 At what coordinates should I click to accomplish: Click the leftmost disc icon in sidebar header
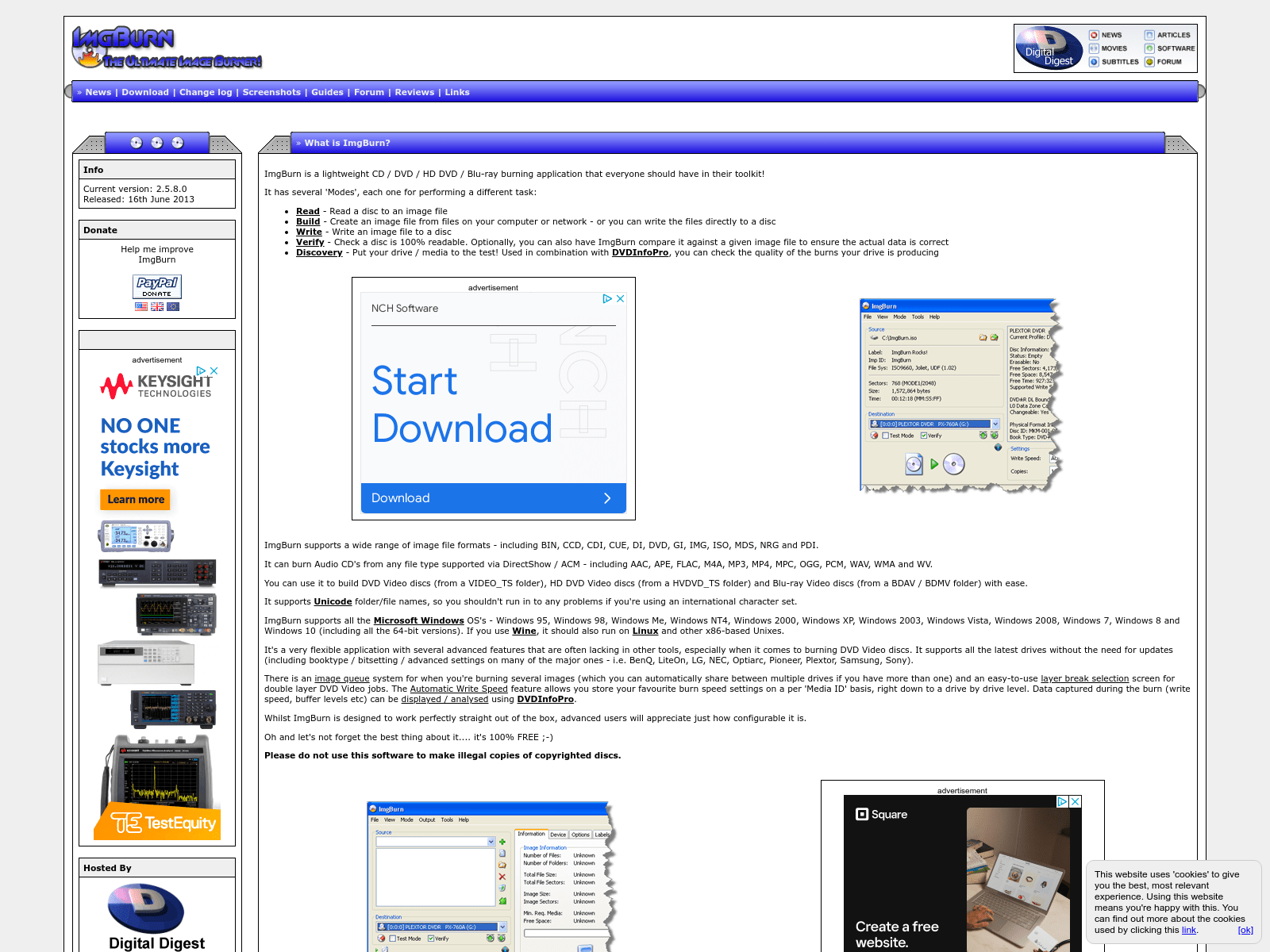[137, 143]
